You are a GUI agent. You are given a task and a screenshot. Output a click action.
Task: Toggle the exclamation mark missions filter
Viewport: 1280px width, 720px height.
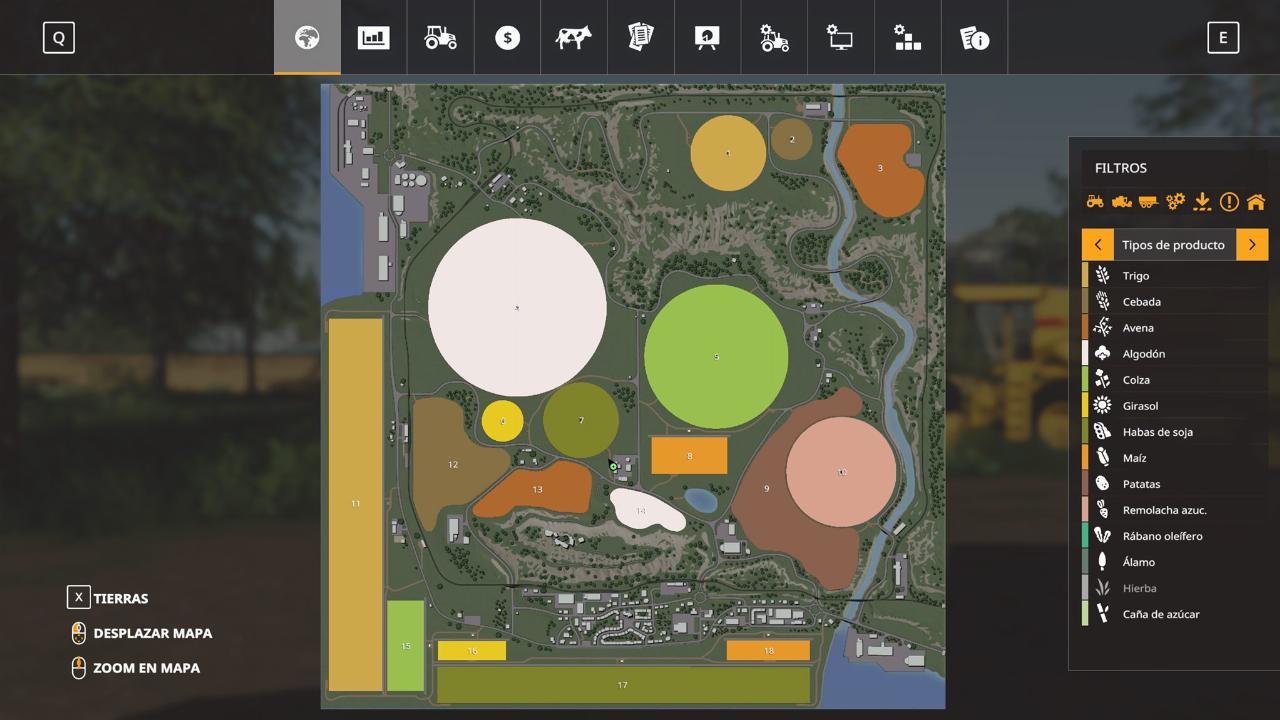click(x=1229, y=202)
